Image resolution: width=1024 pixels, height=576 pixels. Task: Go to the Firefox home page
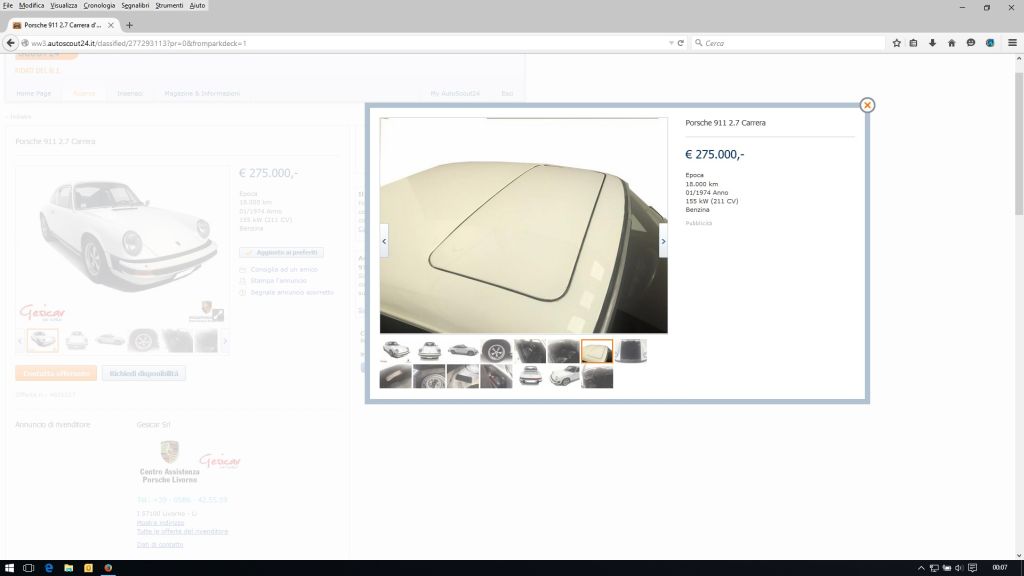tap(952, 43)
